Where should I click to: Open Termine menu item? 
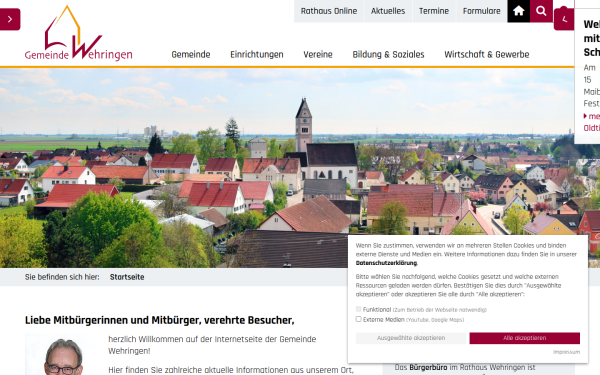click(x=434, y=11)
